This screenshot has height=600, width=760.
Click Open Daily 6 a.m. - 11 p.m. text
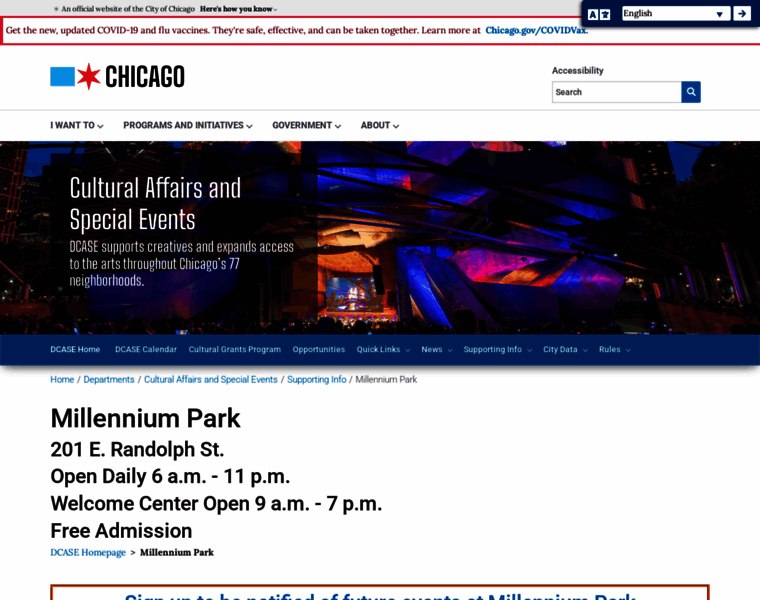(170, 476)
